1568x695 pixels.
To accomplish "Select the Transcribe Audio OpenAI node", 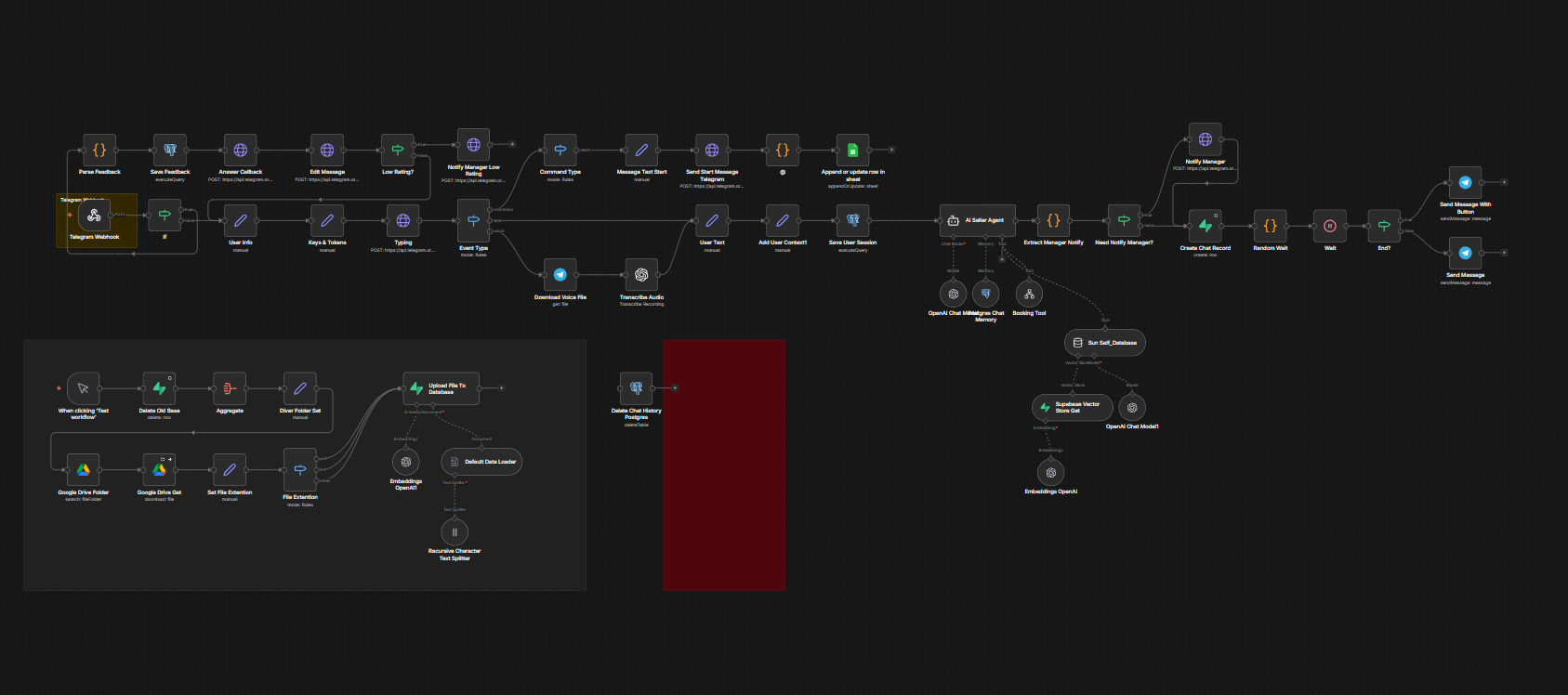I will pos(641,275).
